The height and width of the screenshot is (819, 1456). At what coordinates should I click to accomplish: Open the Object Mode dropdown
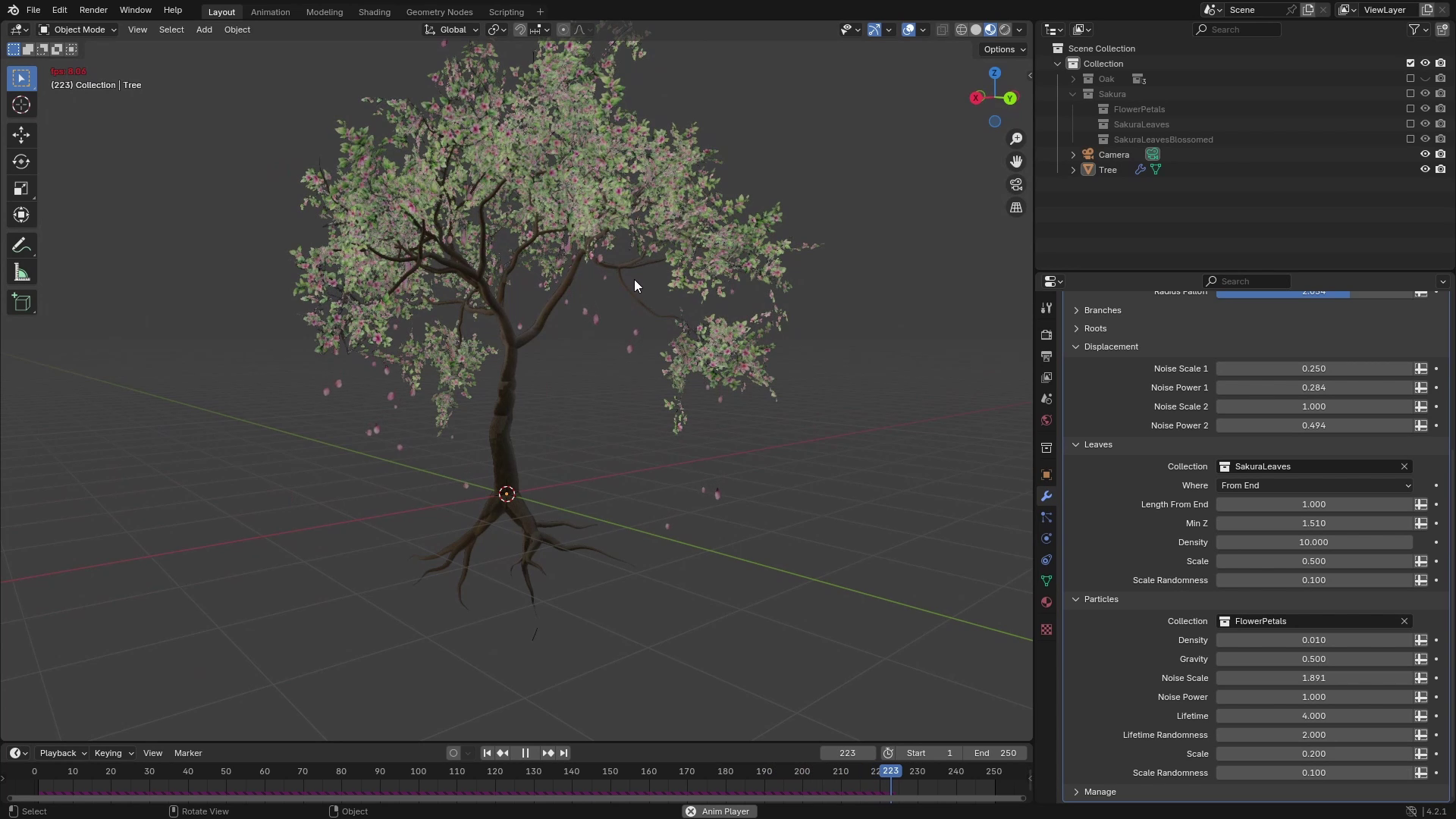pos(77,30)
